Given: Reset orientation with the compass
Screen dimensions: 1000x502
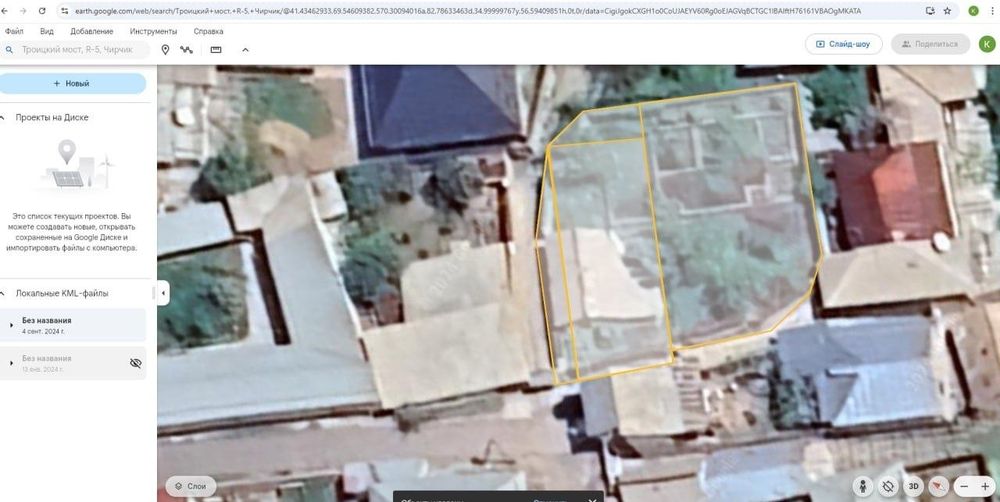Looking at the screenshot, I should click(x=938, y=487).
